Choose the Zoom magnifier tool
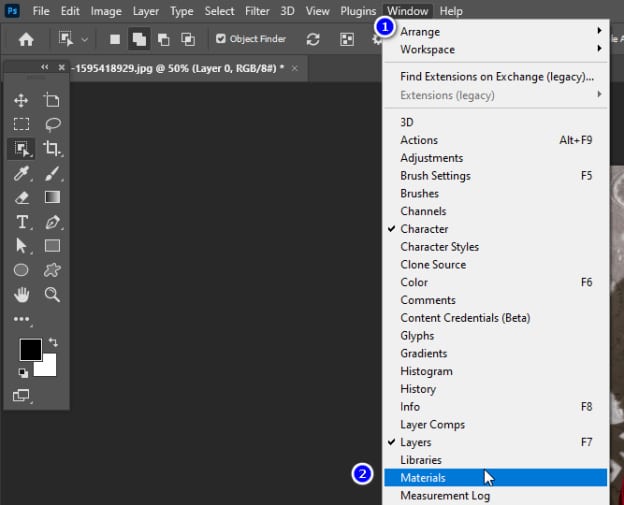Viewport: 624px width, 505px height. [x=52, y=295]
